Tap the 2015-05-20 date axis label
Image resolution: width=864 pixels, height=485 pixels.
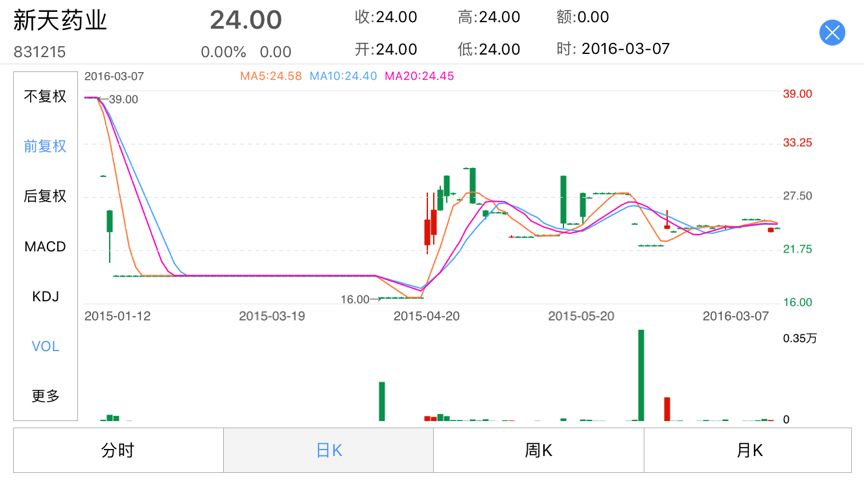tap(581, 316)
